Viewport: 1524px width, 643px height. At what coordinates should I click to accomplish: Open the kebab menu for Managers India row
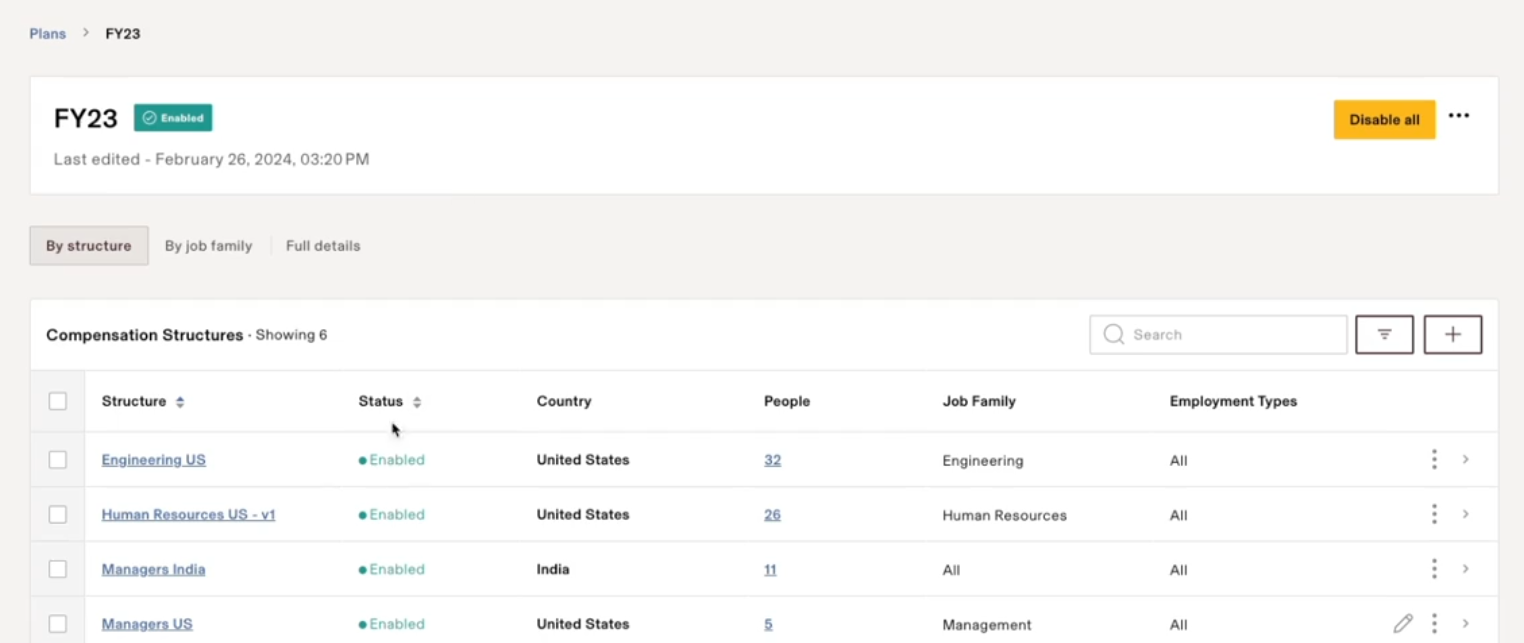1434,569
